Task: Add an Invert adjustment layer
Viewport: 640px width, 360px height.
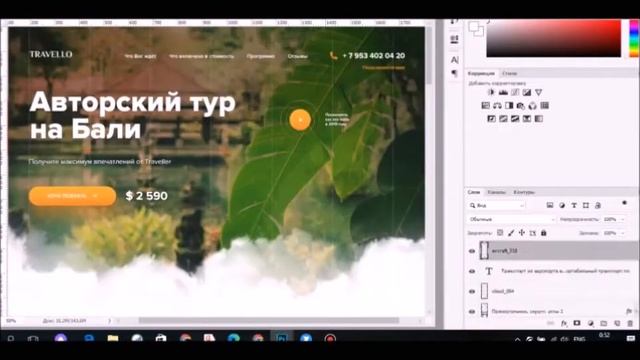Action: 491,119
